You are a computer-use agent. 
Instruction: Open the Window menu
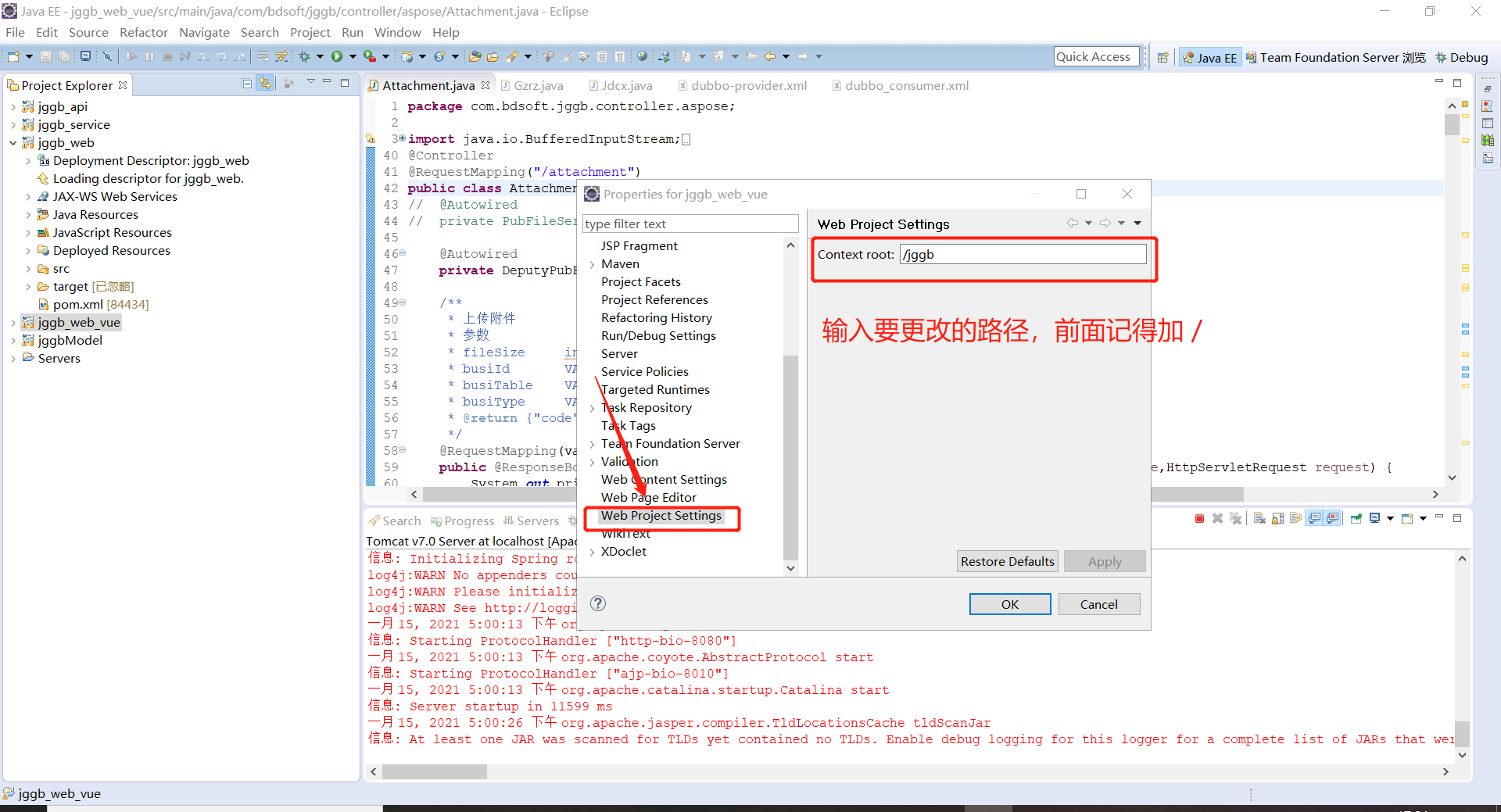click(397, 32)
